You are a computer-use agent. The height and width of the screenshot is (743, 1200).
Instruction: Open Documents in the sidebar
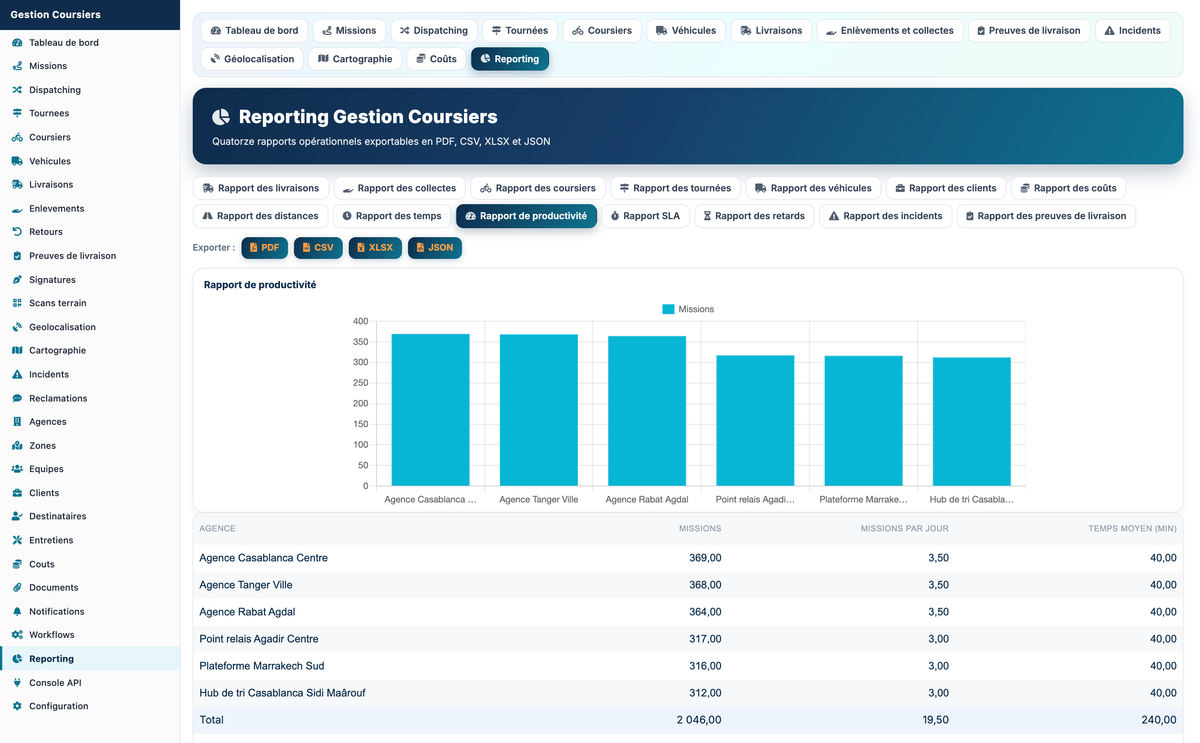click(x=90, y=588)
